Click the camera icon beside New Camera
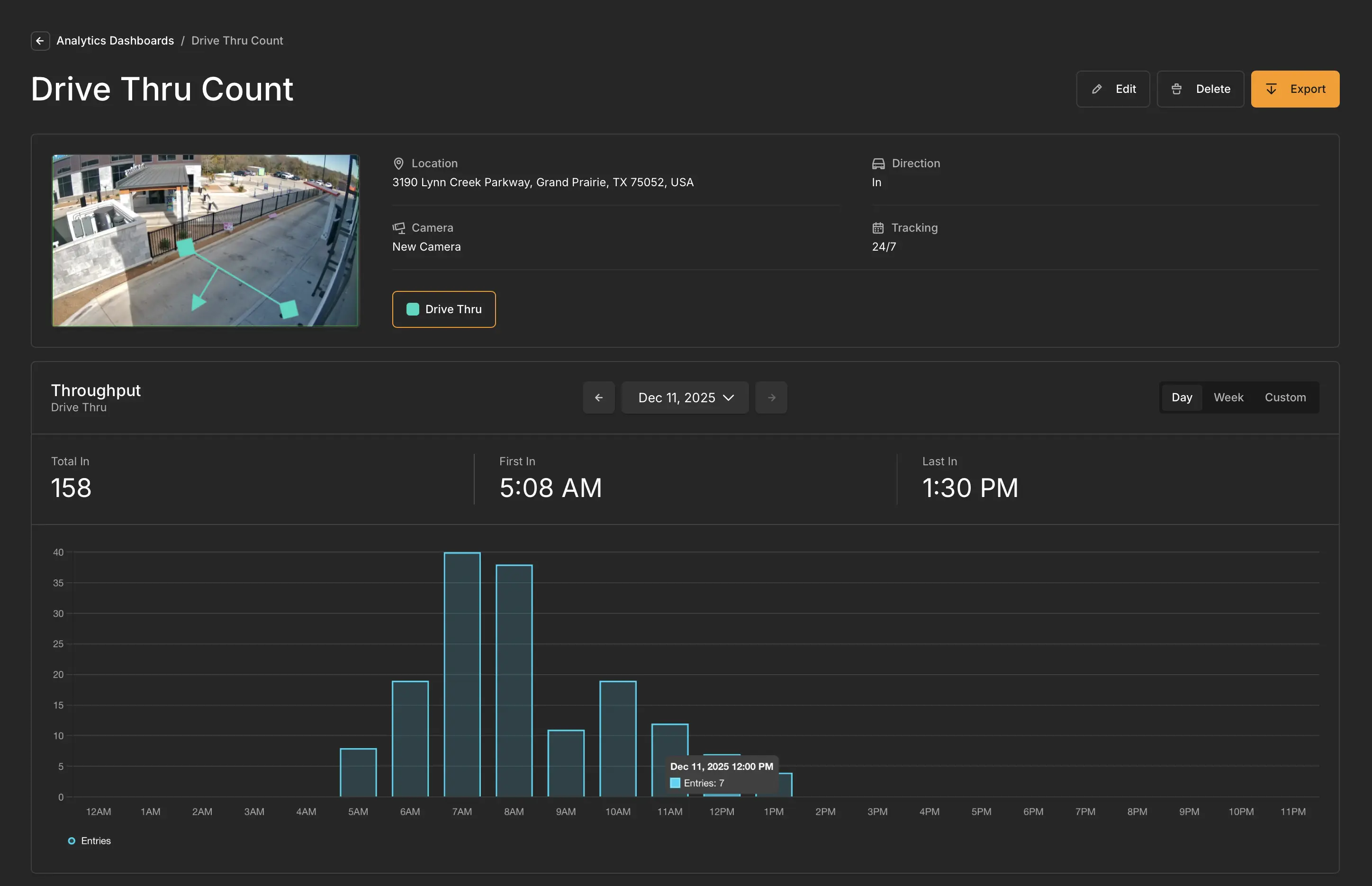The height and width of the screenshot is (886, 1372). (399, 227)
